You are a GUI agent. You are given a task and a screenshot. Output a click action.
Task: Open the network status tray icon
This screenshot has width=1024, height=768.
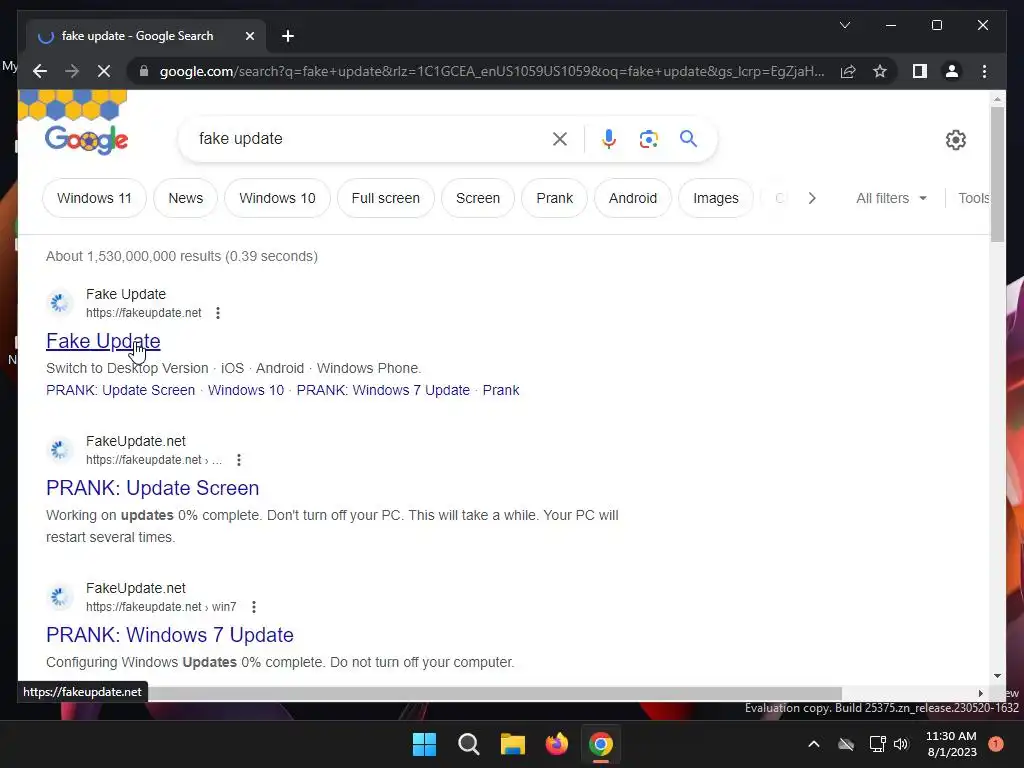coord(877,744)
